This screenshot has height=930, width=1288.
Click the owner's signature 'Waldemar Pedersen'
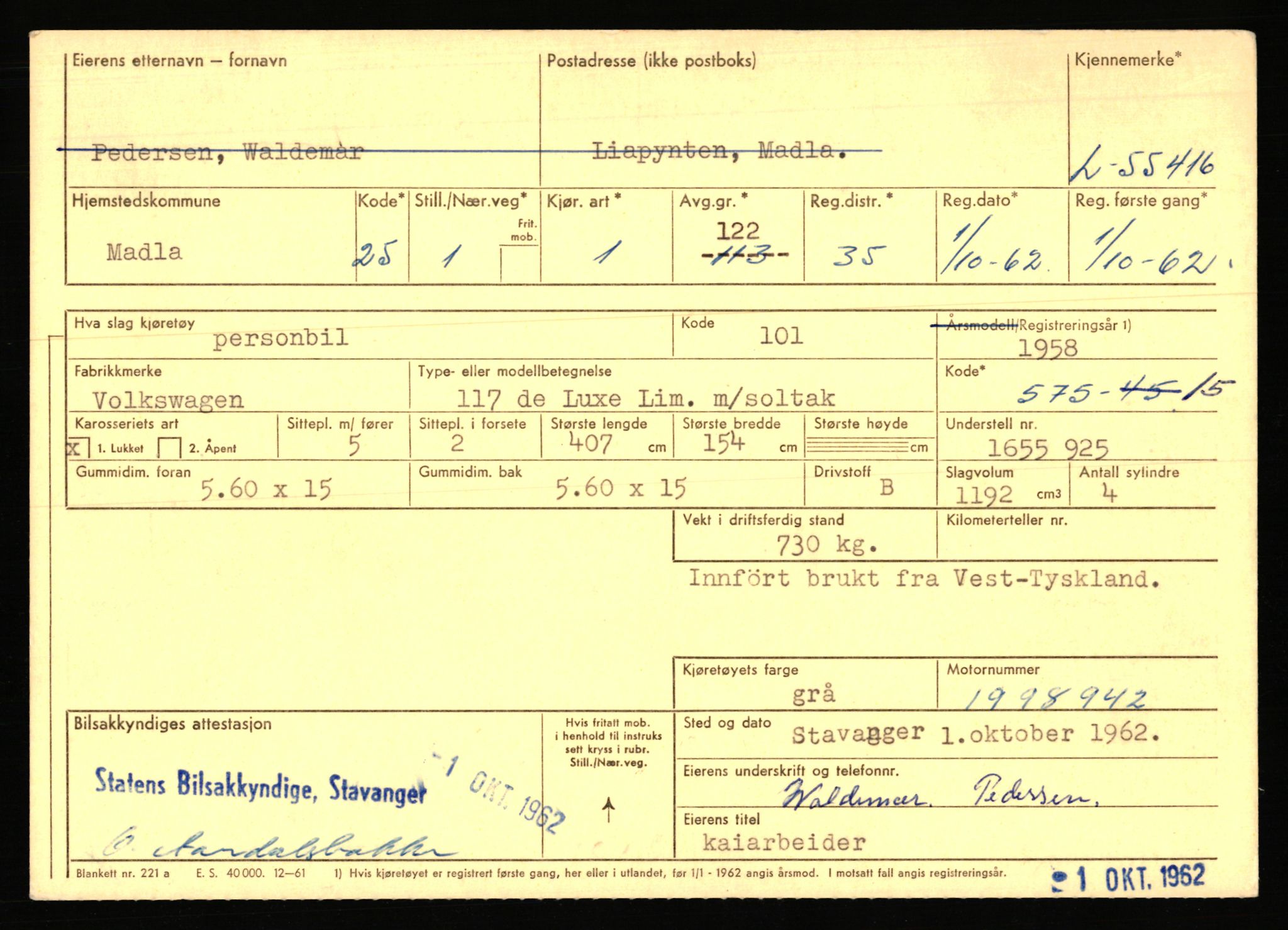[x=940, y=795]
